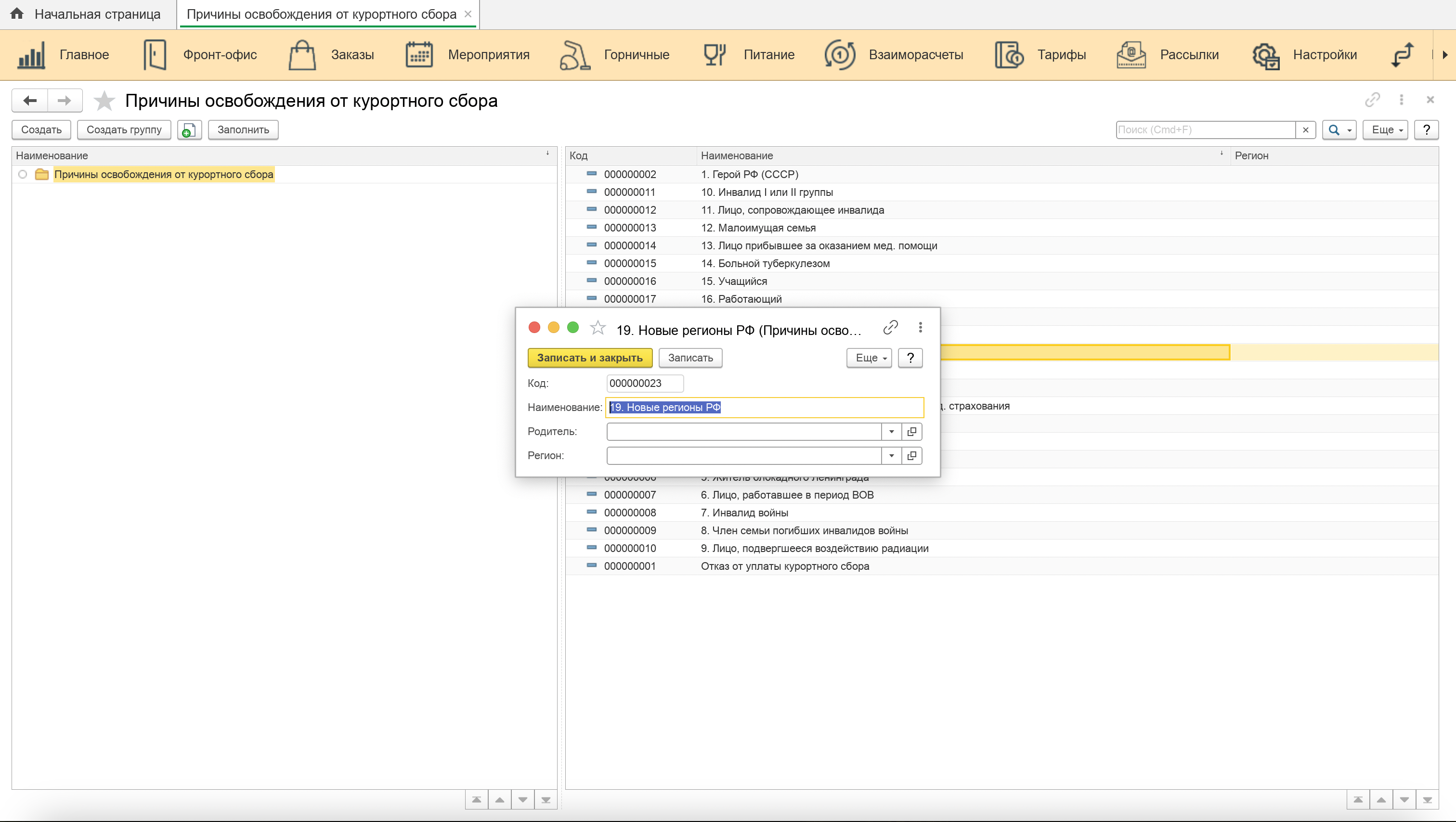This screenshot has width=1456, height=822.
Task: Open three-dot menu in dialog title
Action: 920,328
